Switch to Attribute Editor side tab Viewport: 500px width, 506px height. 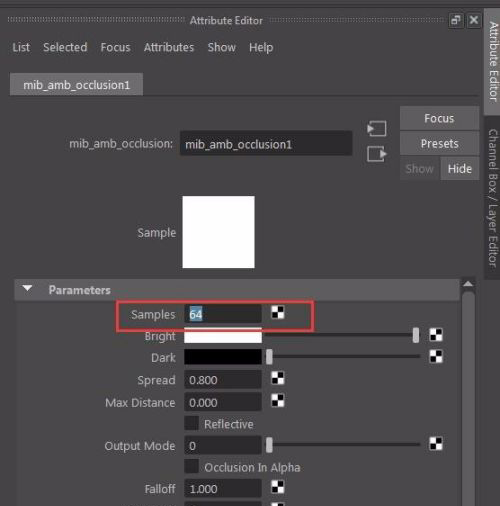click(x=492, y=62)
